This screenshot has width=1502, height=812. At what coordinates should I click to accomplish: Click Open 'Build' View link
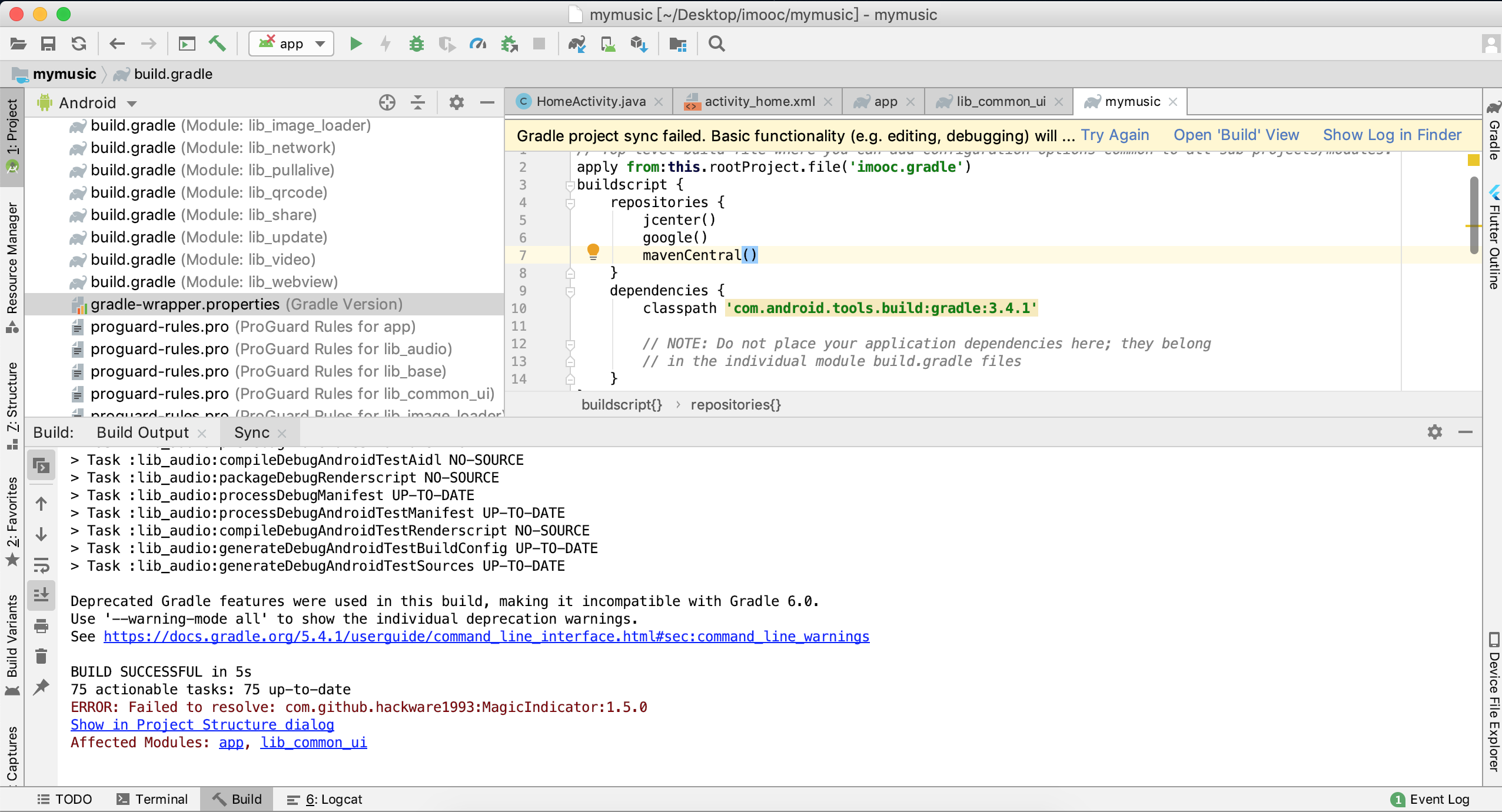(x=1236, y=135)
